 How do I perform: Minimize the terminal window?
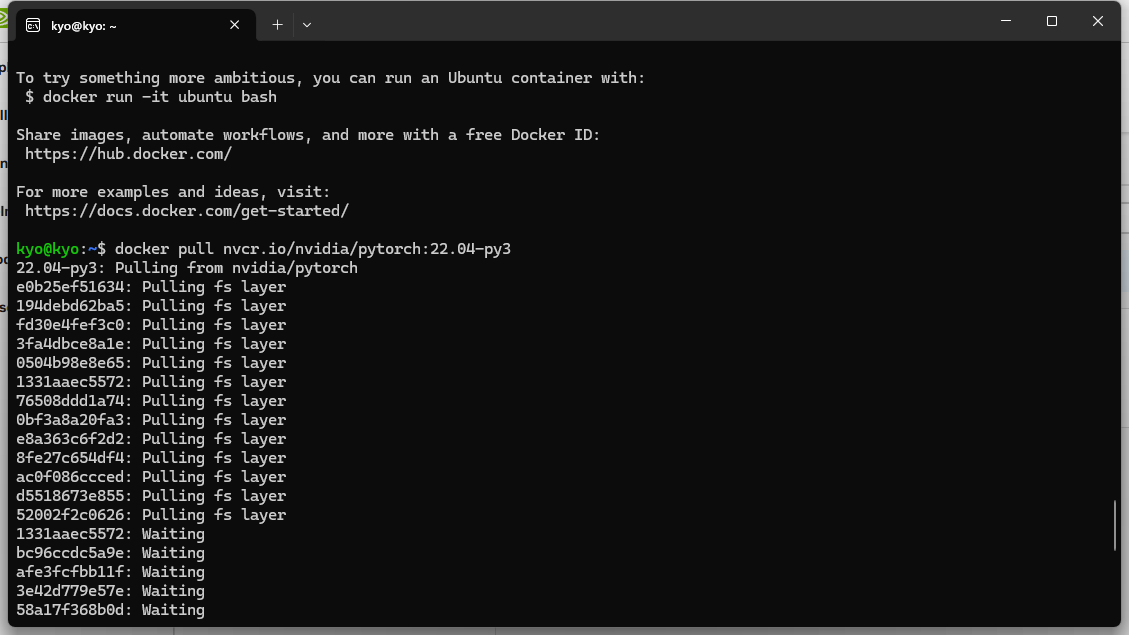pyautogui.click(x=1006, y=21)
